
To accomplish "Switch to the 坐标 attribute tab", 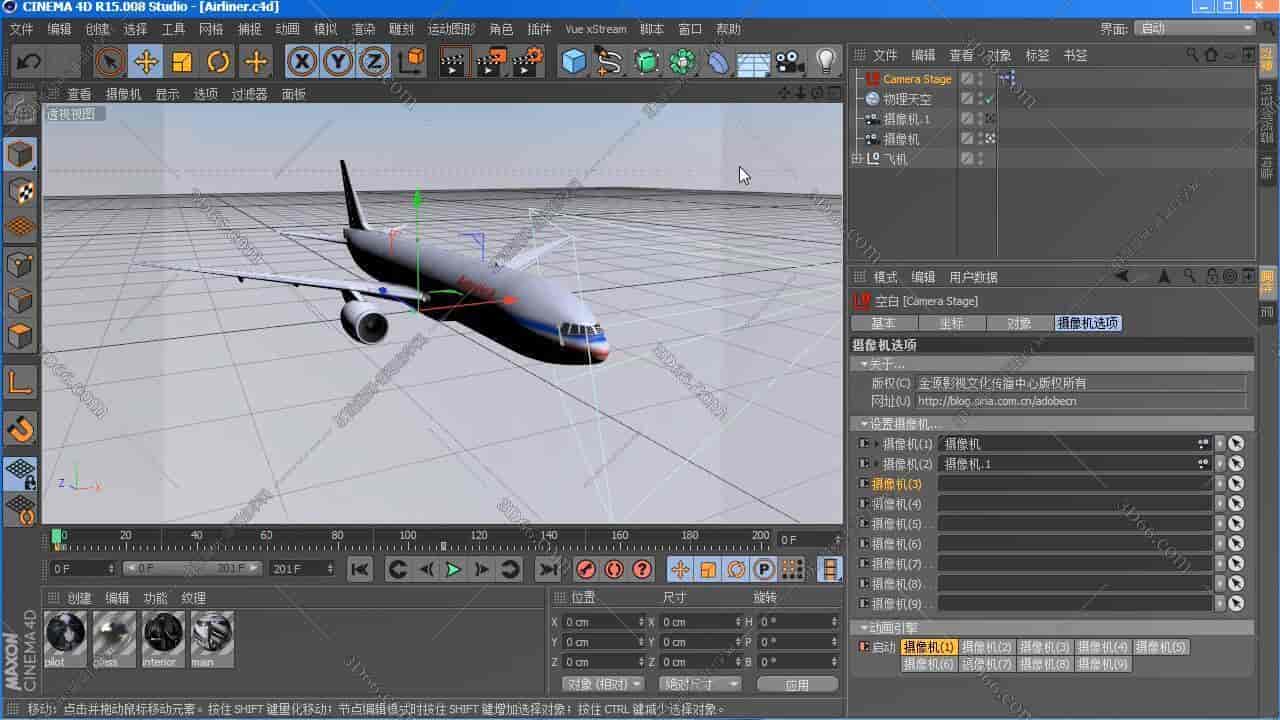I will tap(951, 323).
